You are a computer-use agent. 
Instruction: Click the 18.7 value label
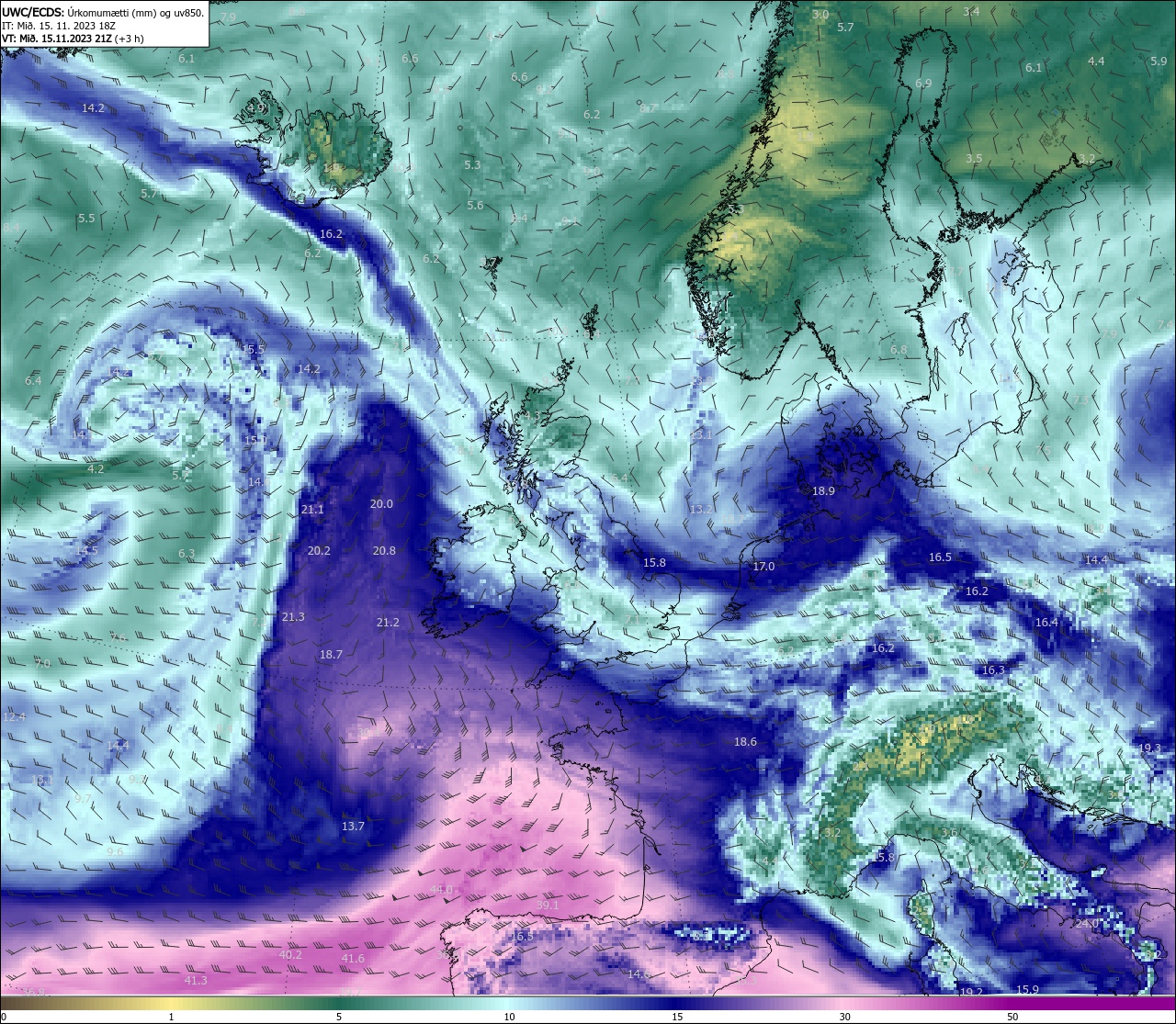(x=331, y=655)
